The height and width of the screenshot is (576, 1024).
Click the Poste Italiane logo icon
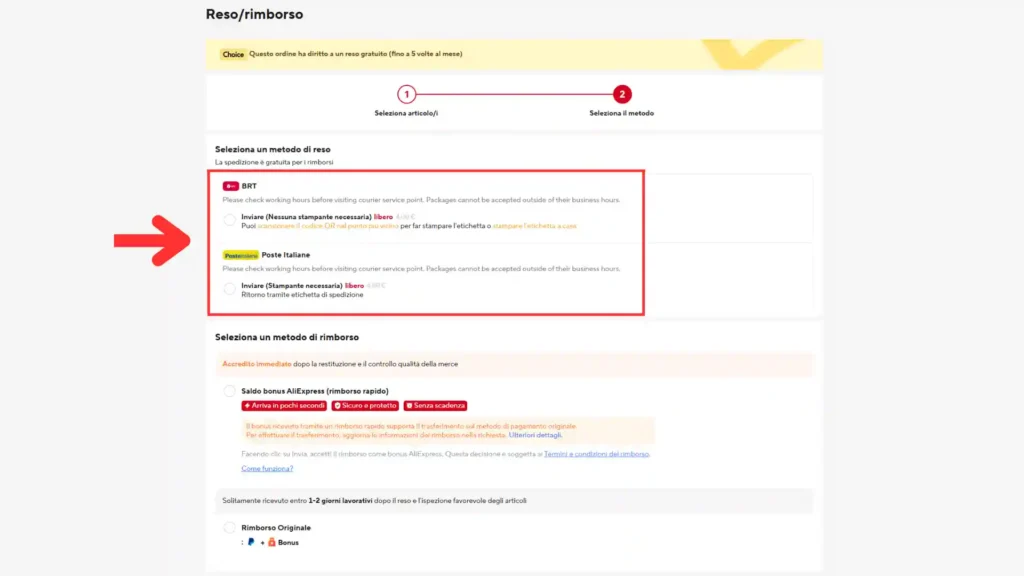tap(240, 255)
